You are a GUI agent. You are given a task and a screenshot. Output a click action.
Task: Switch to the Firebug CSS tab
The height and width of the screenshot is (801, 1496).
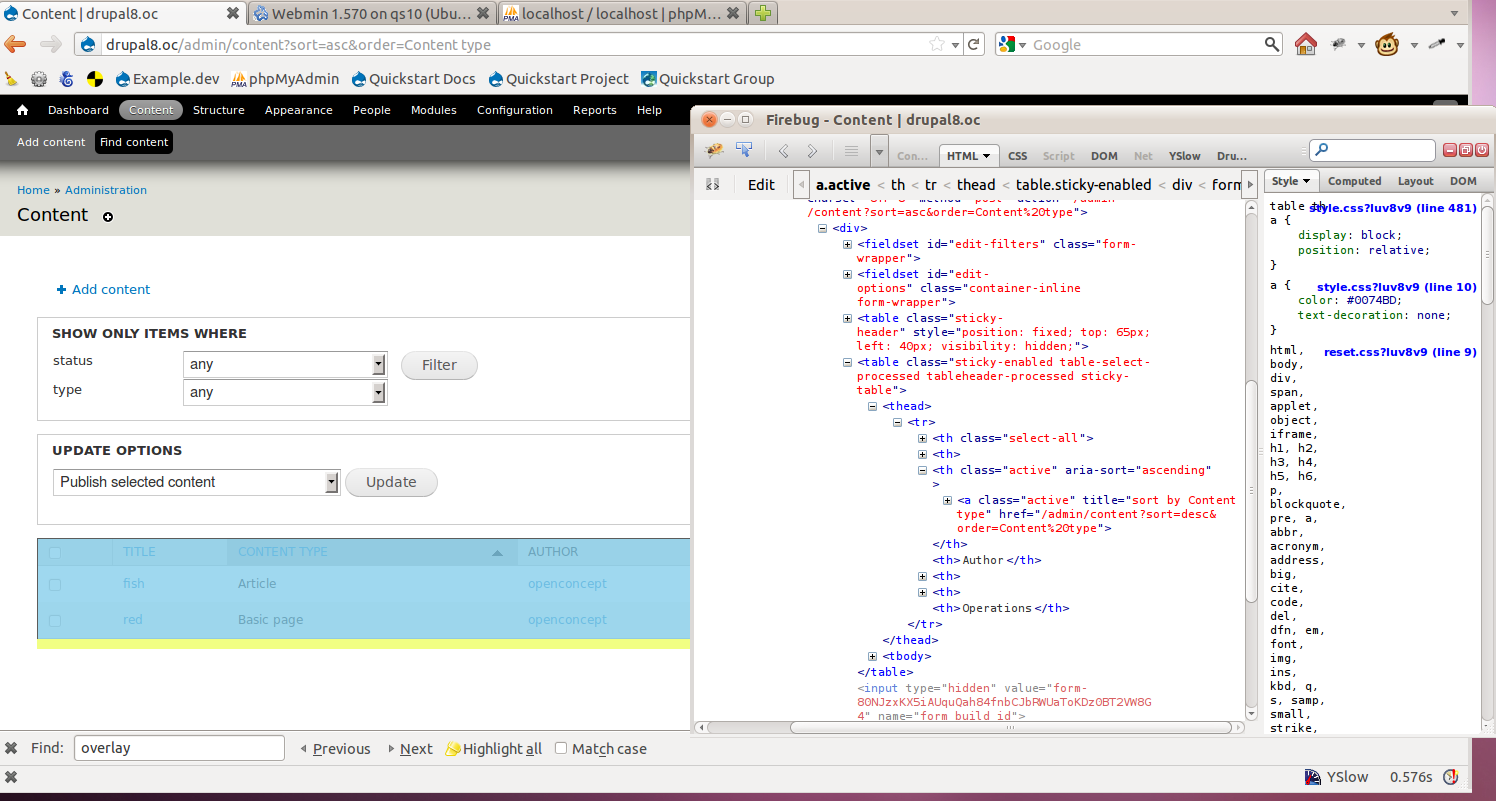(1017, 156)
